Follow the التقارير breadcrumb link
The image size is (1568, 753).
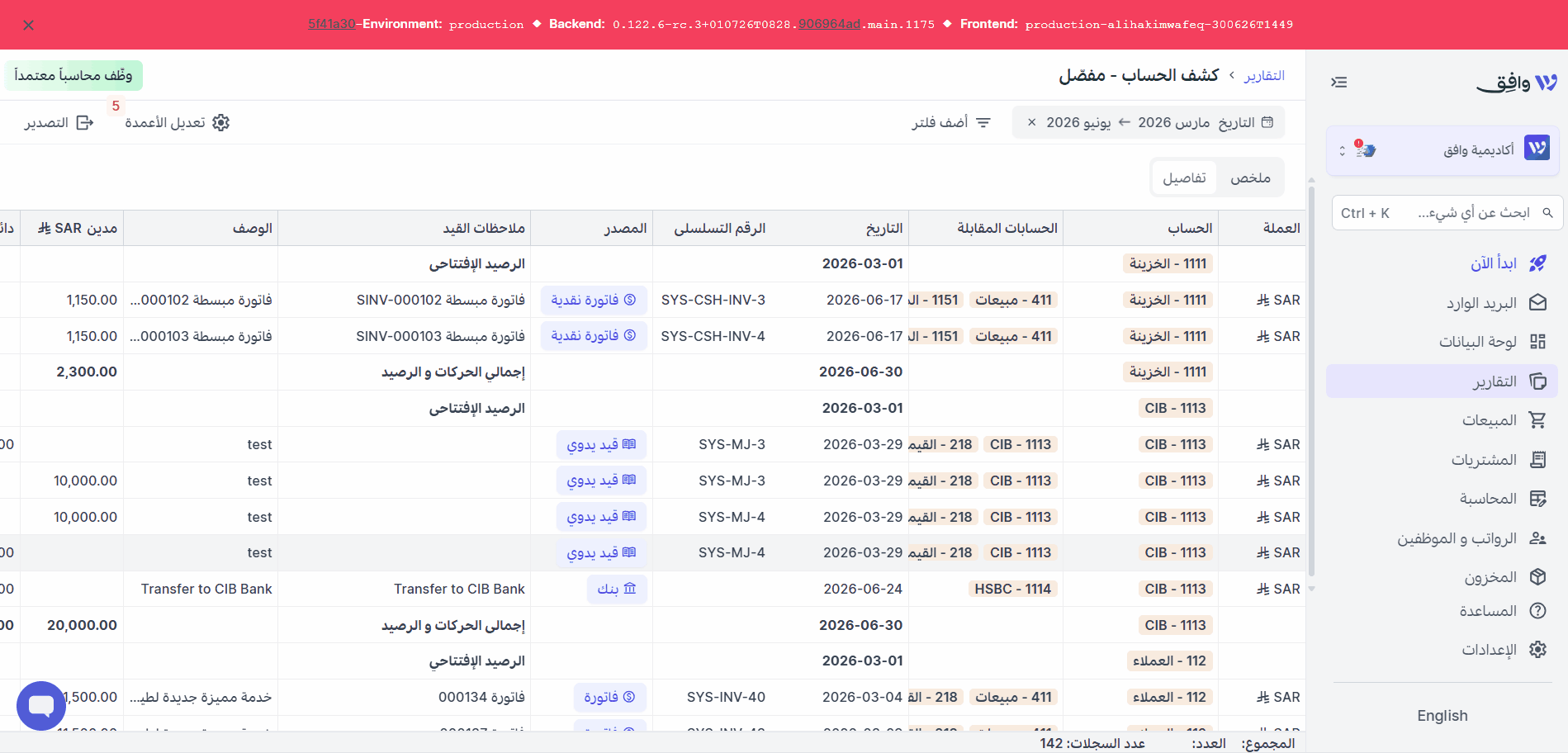tap(1264, 75)
